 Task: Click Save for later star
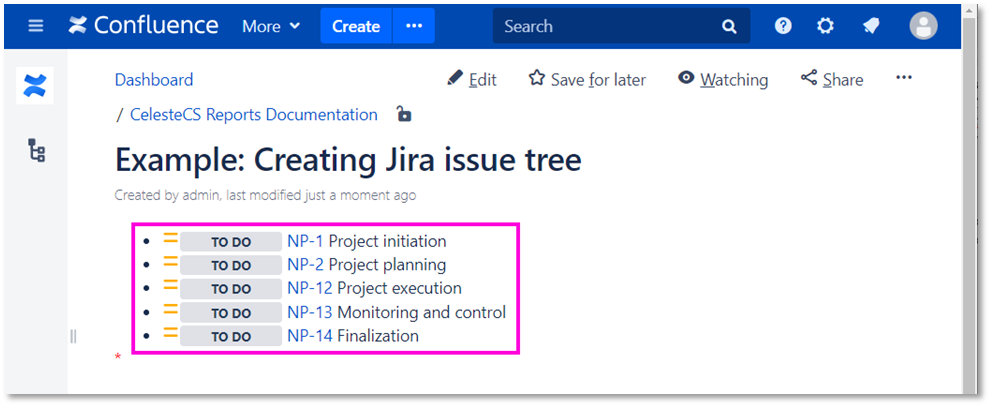[587, 79]
